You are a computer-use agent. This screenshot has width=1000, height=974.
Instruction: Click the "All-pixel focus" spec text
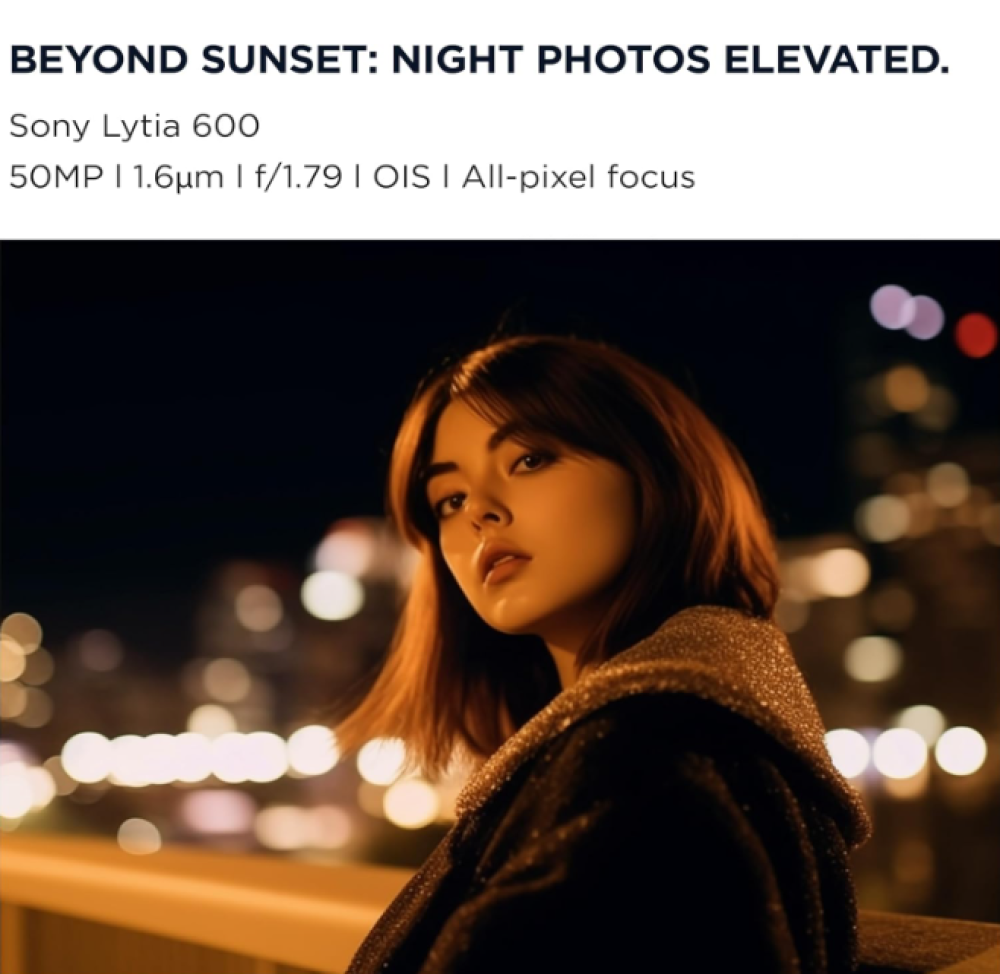(x=578, y=177)
